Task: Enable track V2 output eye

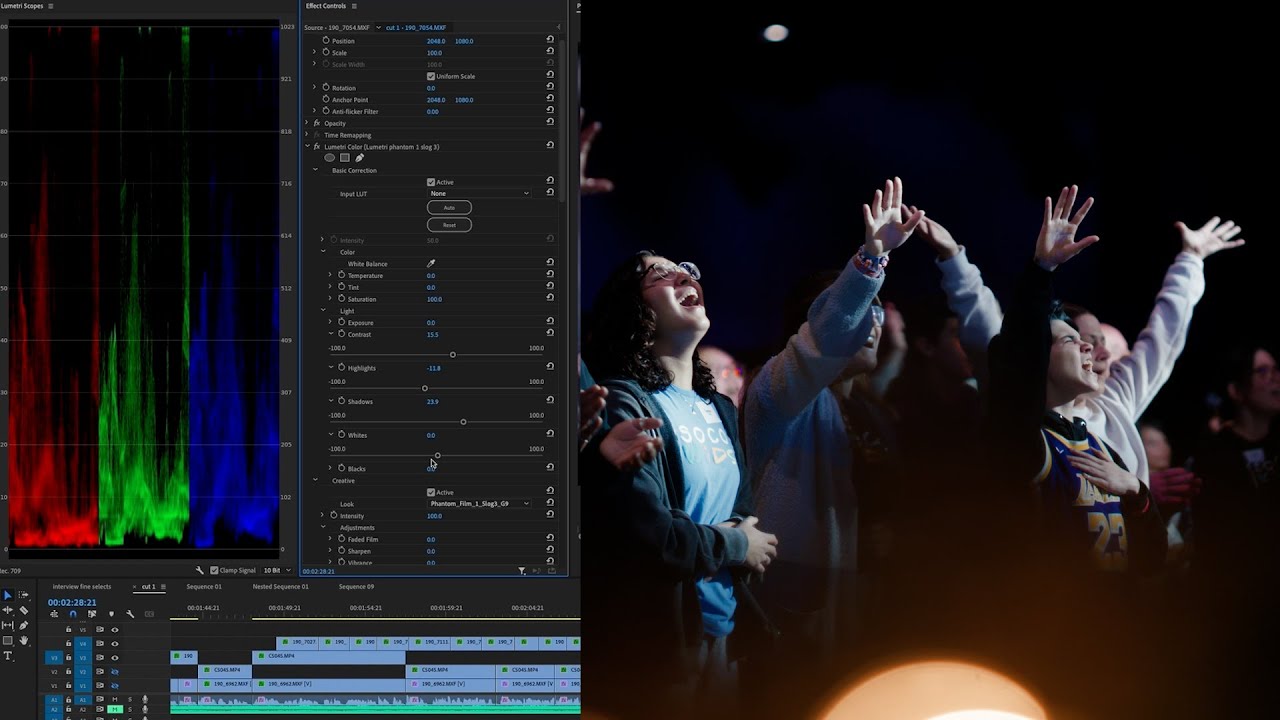Action: click(x=114, y=671)
